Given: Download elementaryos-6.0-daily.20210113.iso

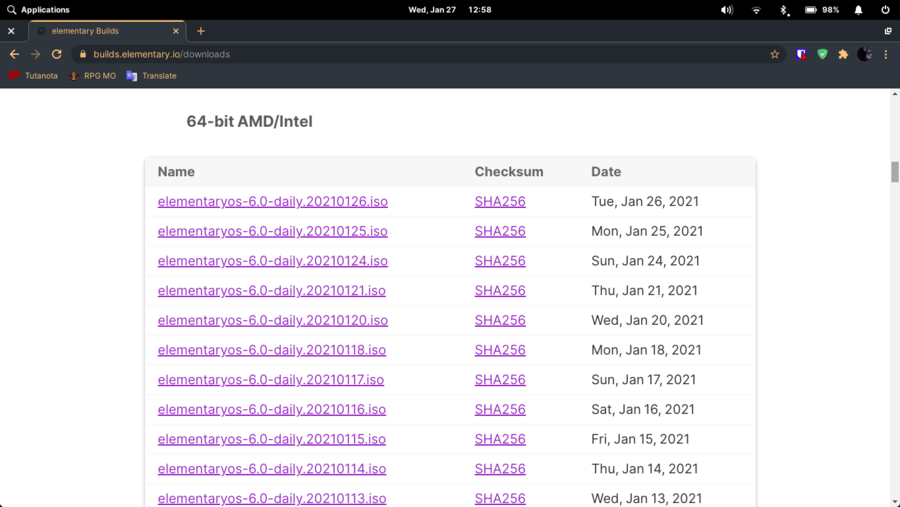Looking at the screenshot, I should [x=272, y=498].
